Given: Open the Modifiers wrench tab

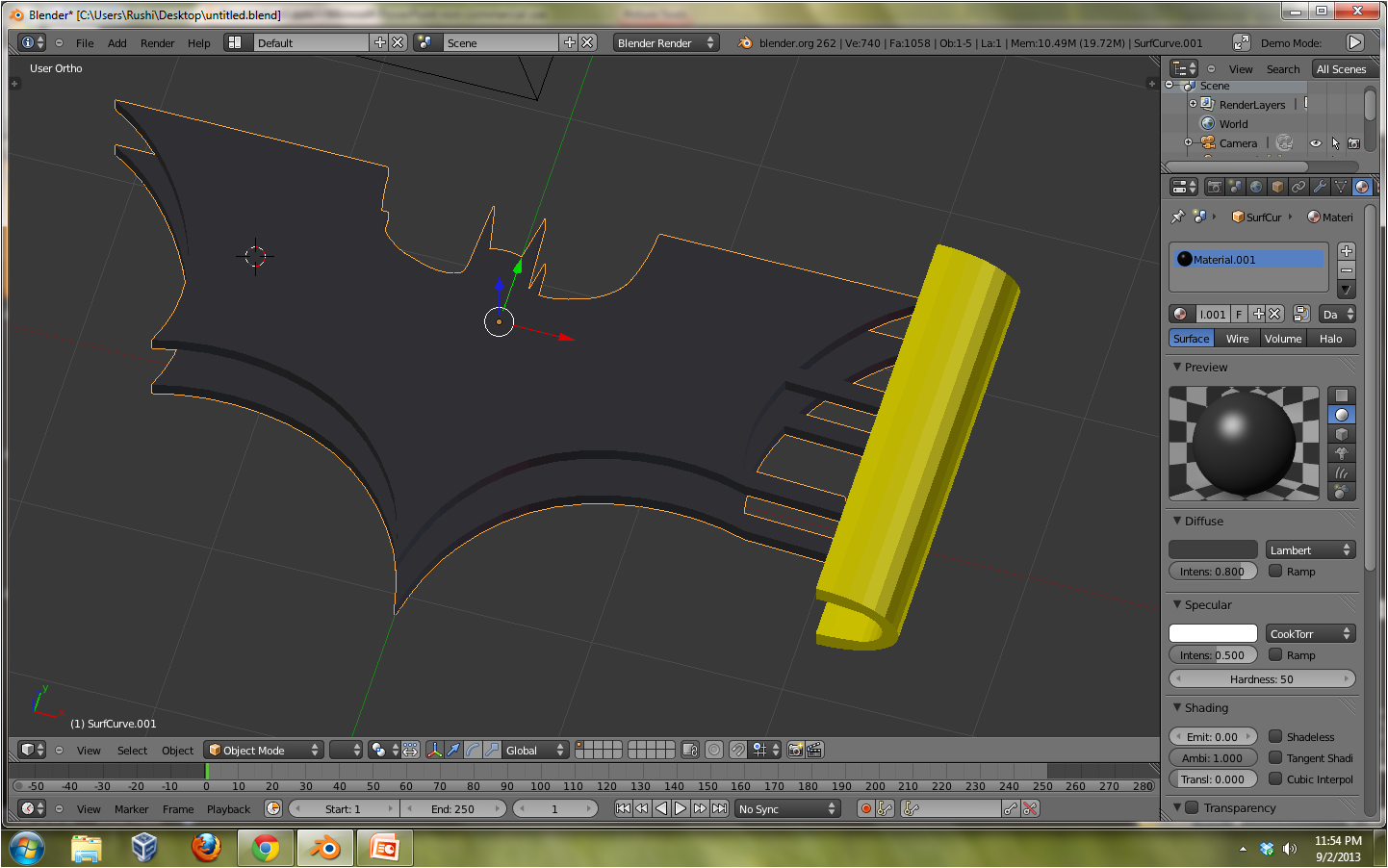Looking at the screenshot, I should [1320, 187].
